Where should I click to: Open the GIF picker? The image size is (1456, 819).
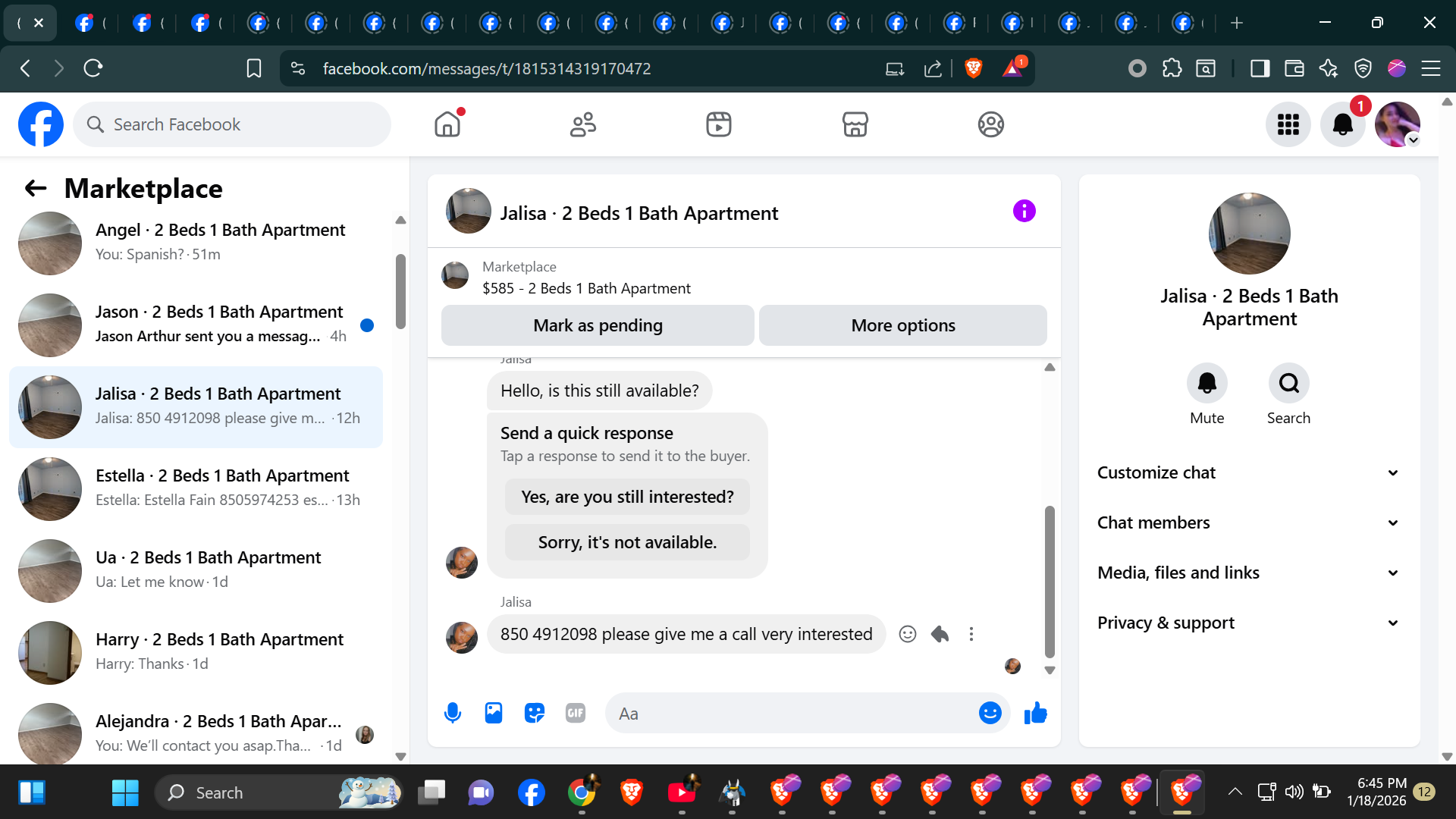(576, 713)
